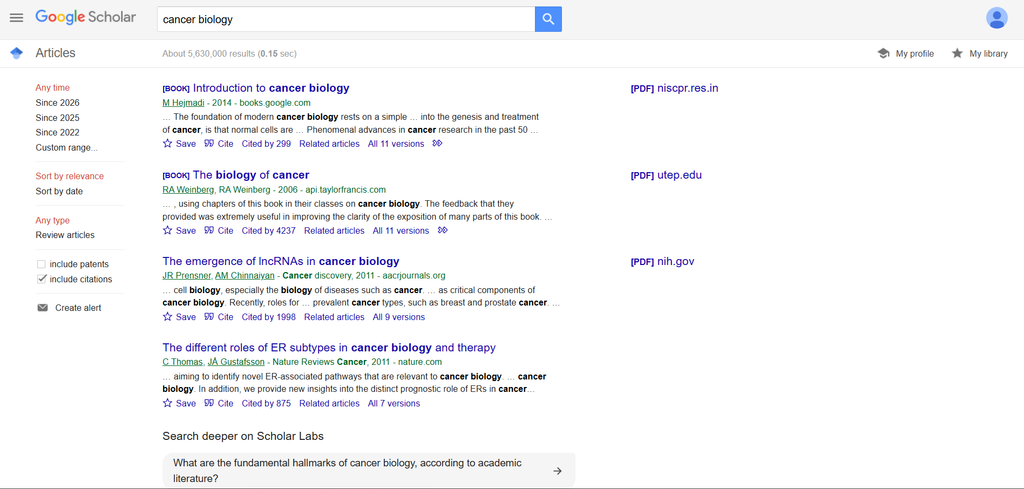Open the hamburger menu icon
The width and height of the screenshot is (1024, 489).
click(16, 18)
